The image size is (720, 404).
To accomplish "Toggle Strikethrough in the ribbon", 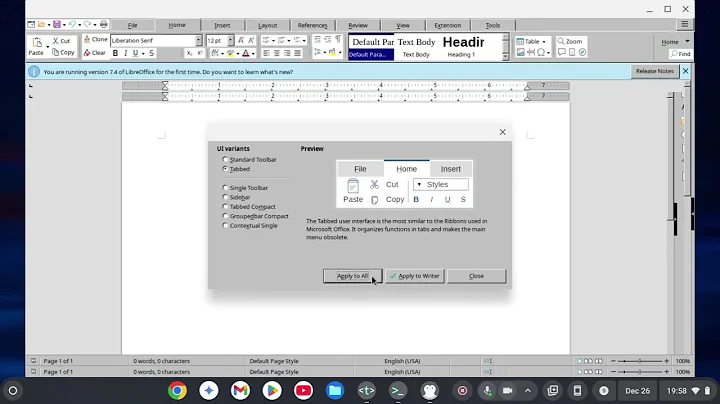I will point(151,53).
